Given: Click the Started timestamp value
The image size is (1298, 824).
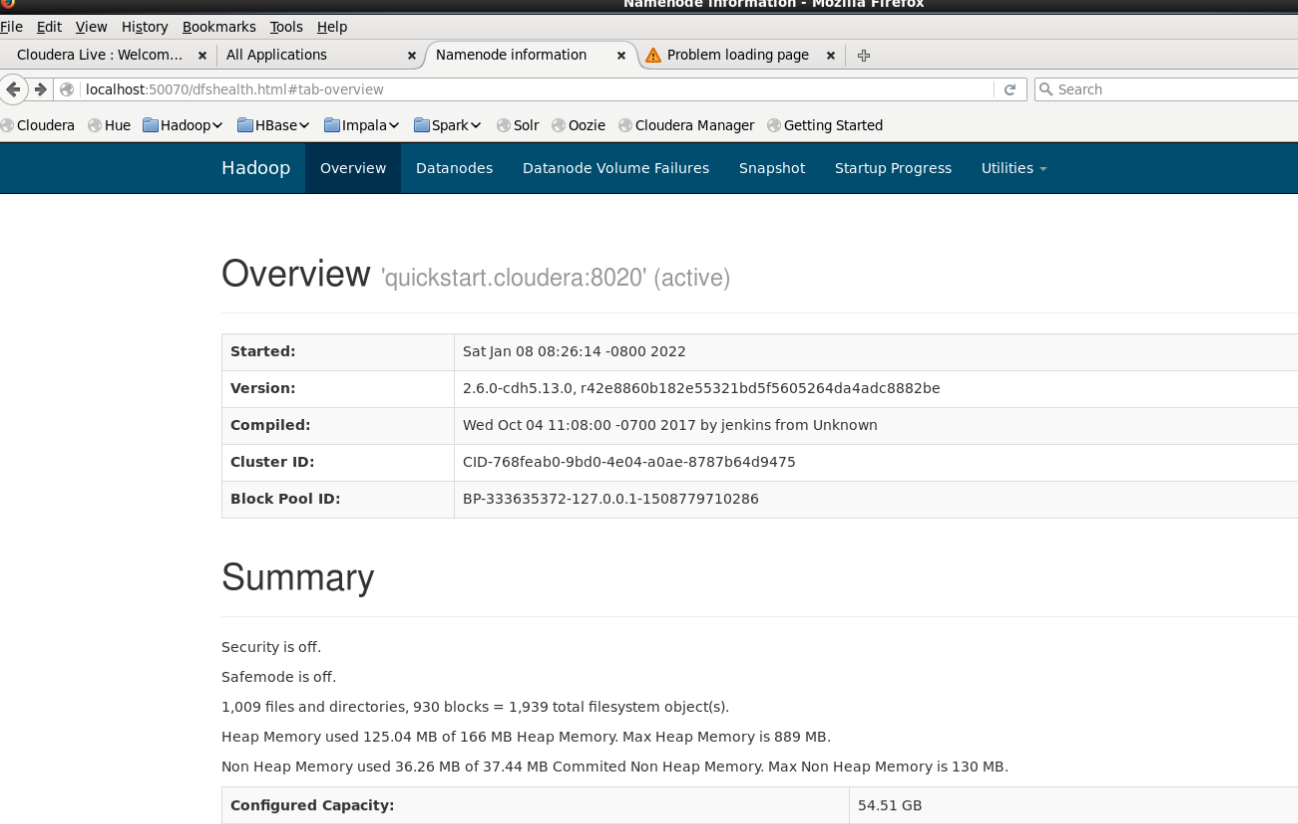Looking at the screenshot, I should (574, 352).
